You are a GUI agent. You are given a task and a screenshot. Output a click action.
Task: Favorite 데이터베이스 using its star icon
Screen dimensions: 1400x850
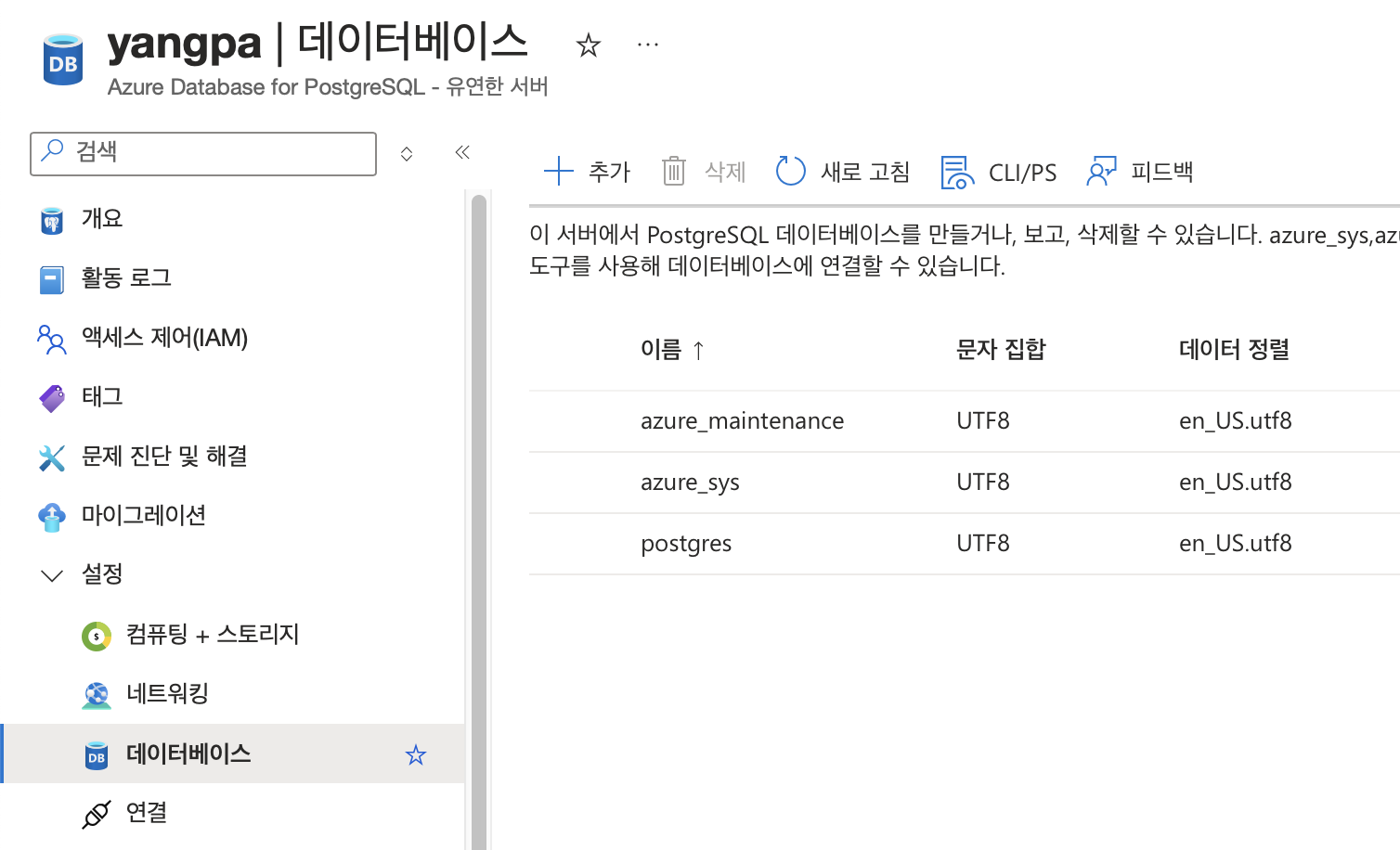(x=416, y=754)
